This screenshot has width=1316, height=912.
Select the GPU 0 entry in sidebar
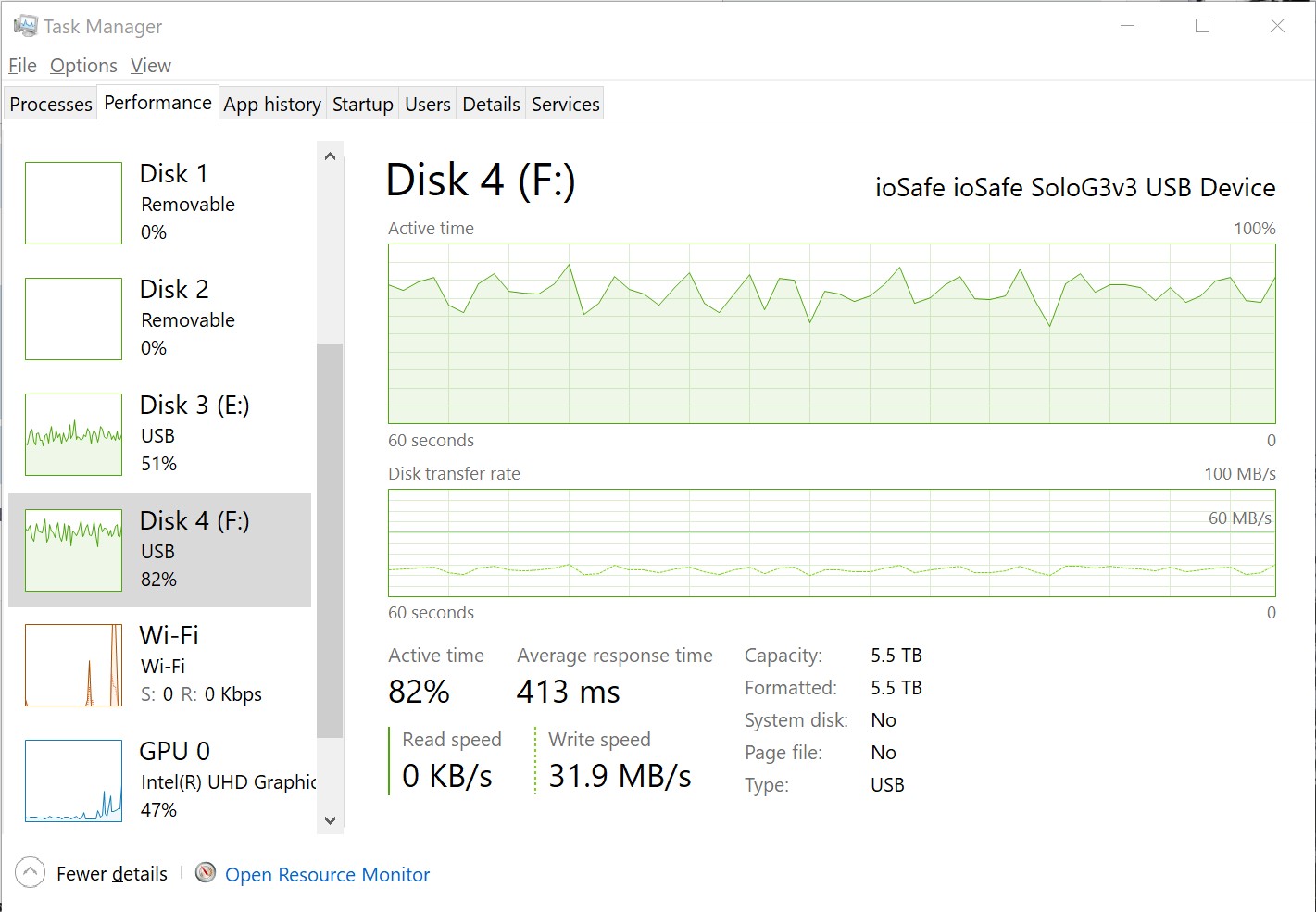click(159, 781)
